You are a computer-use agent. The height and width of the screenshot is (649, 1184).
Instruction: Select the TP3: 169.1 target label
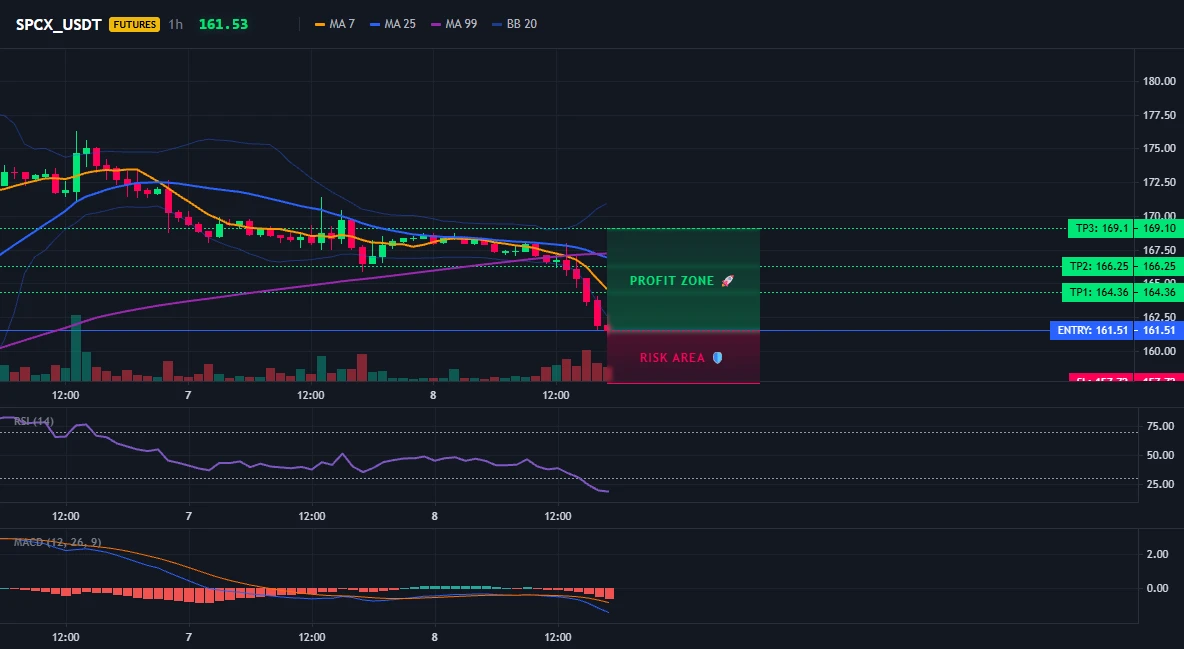click(x=1101, y=228)
